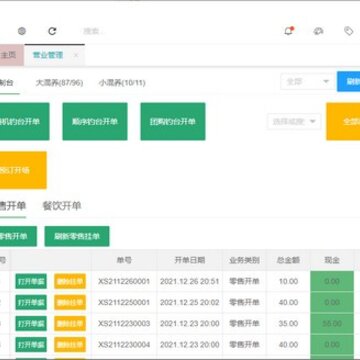Click the 总金额 column header
The height and width of the screenshot is (360, 360).
click(288, 260)
